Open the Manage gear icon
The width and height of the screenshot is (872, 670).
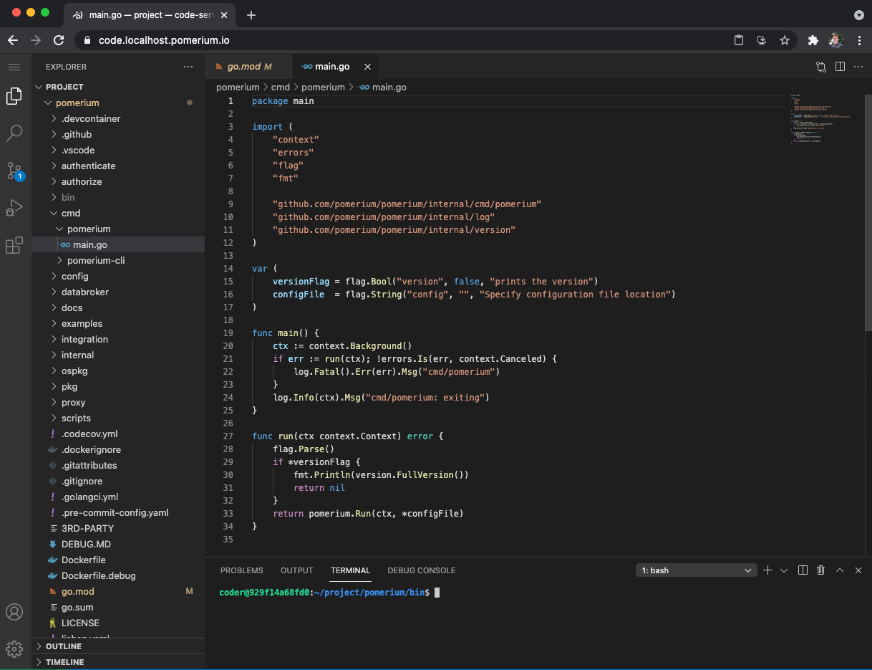point(14,648)
